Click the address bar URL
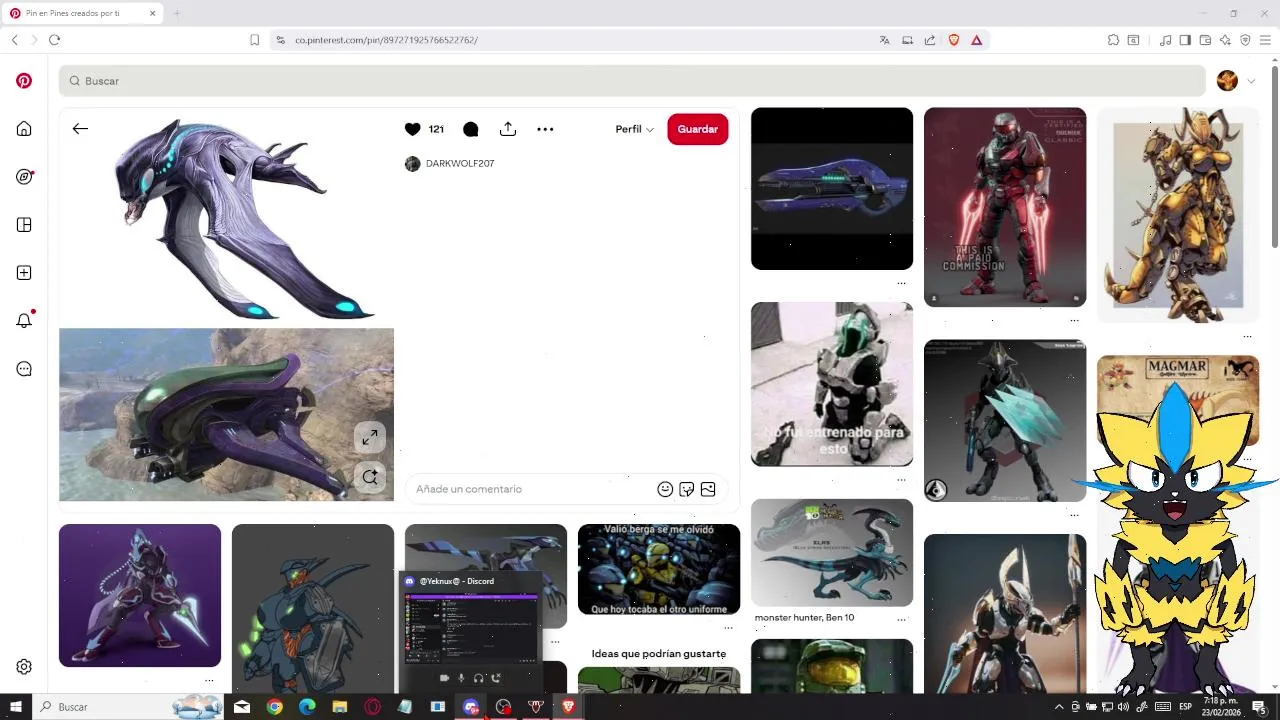The image size is (1280, 720). [386, 40]
